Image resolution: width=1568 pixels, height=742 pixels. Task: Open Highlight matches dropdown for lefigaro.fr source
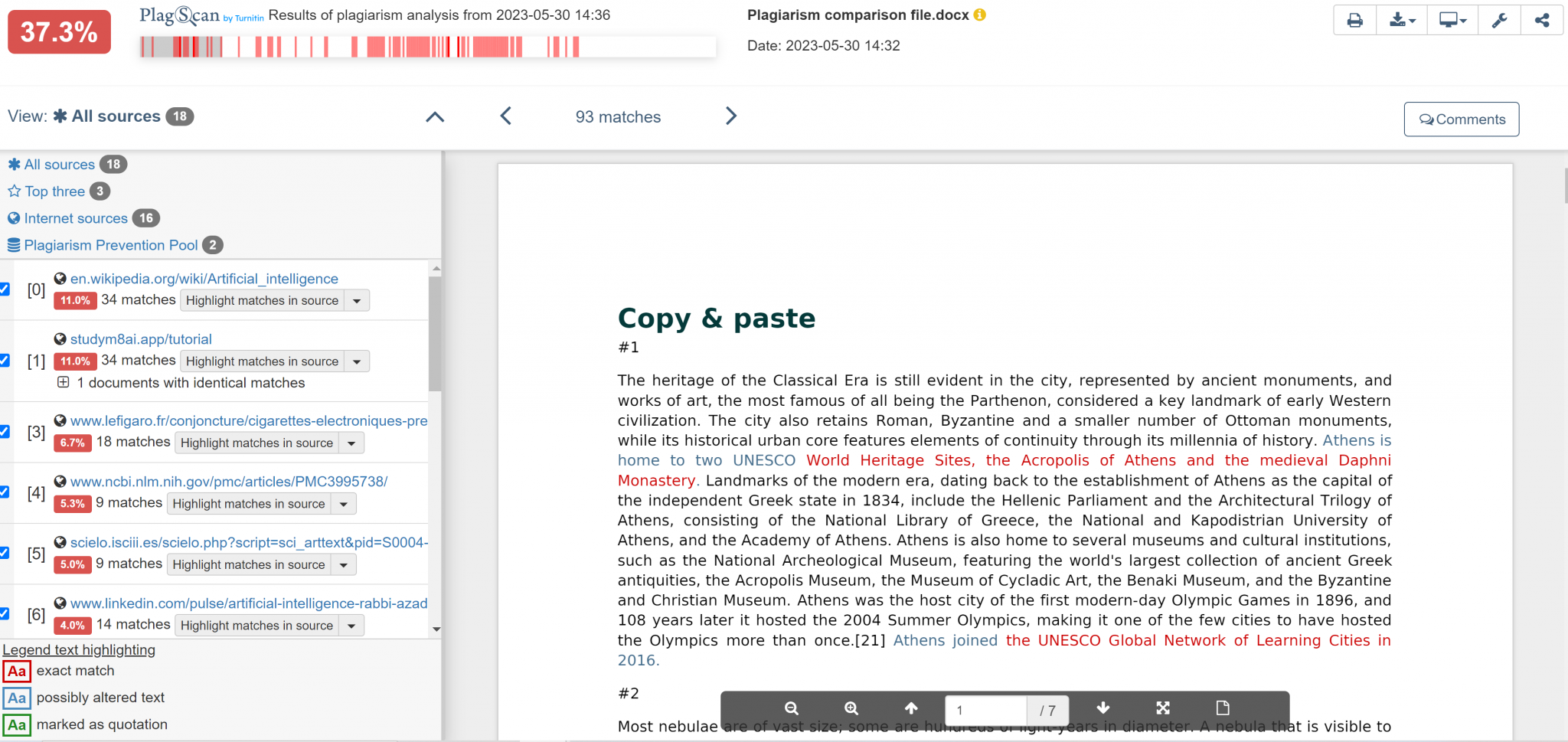point(351,443)
